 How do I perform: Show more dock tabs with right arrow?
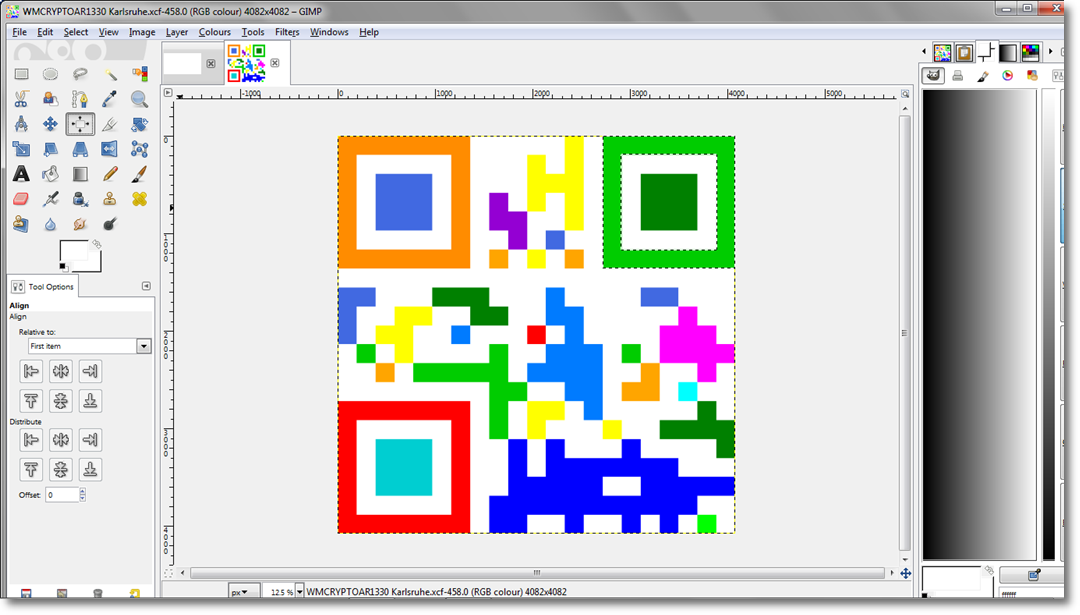pyautogui.click(x=1050, y=52)
